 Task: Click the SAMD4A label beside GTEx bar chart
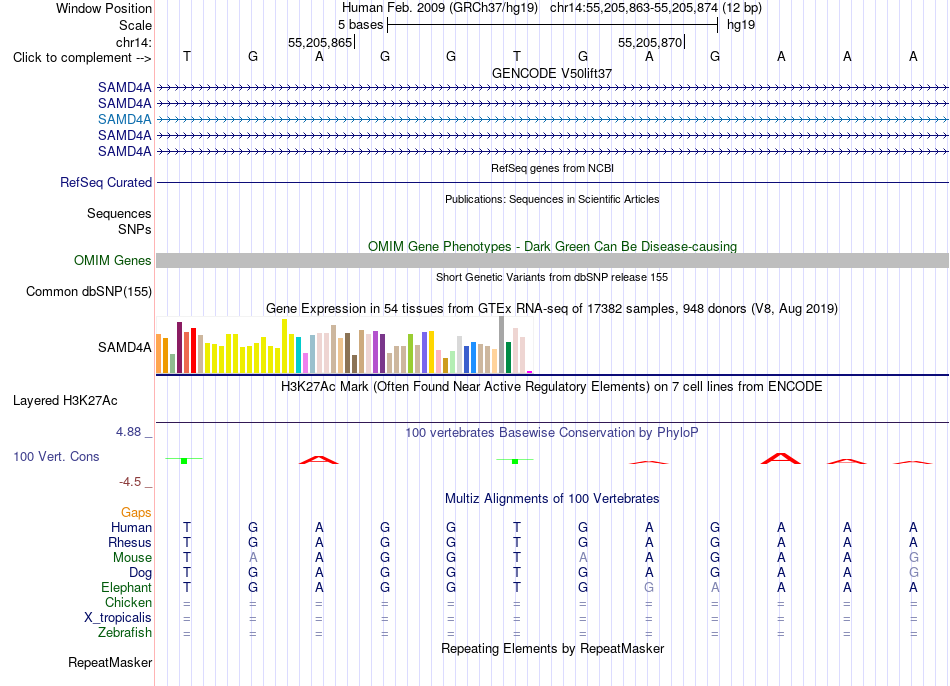[x=125, y=347]
